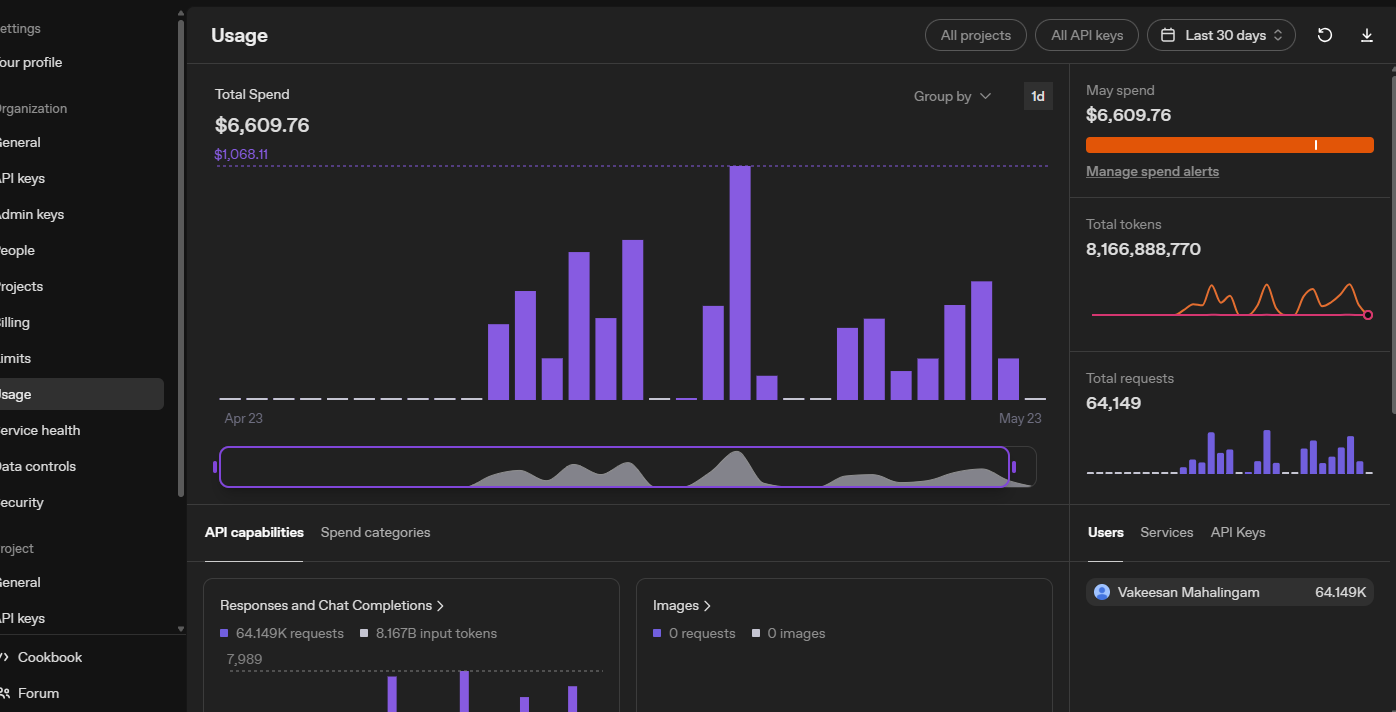Open the All API keys filter
This screenshot has width=1396, height=712.
(1087, 35)
